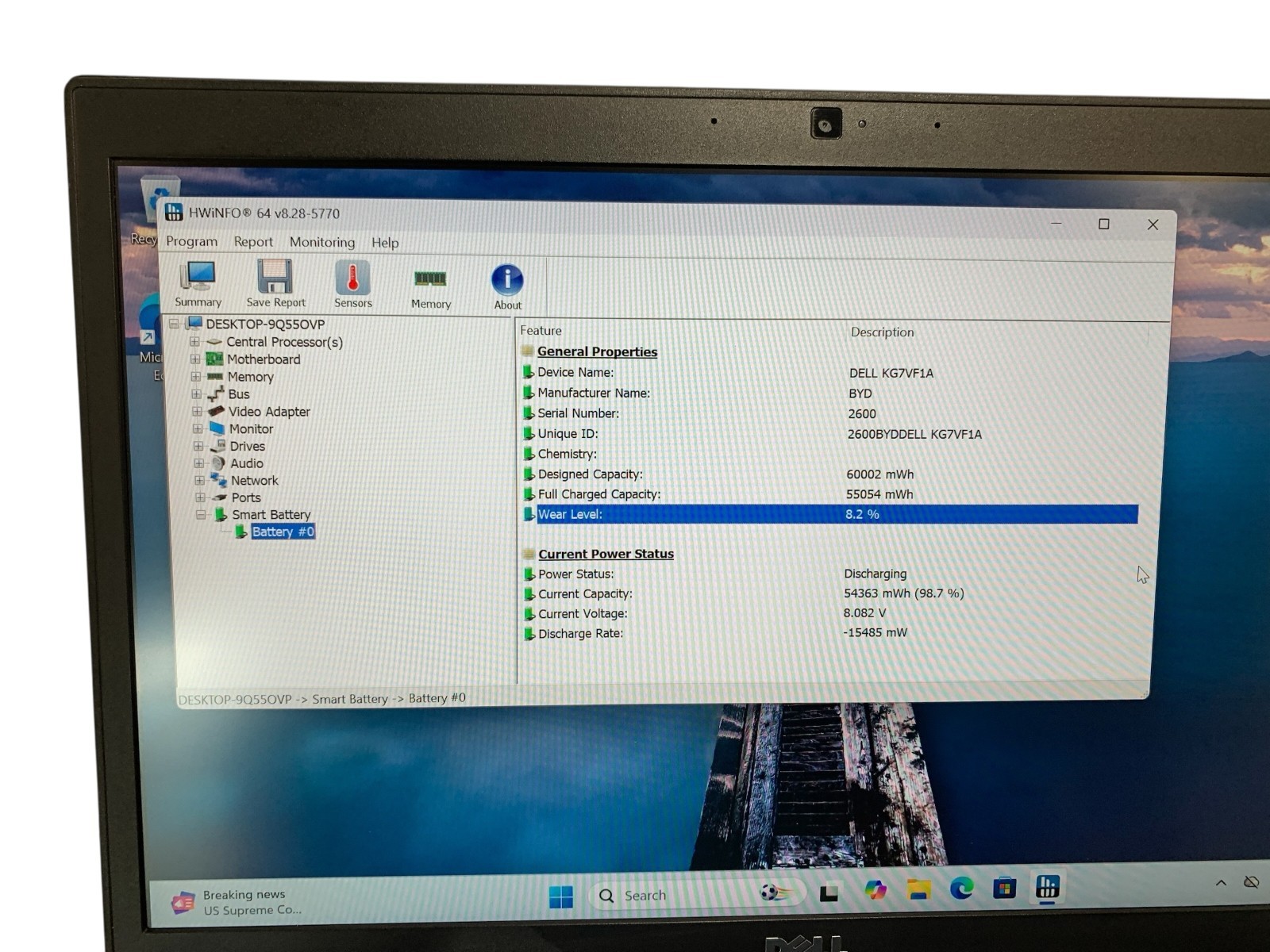This screenshot has width=1270, height=952.
Task: Click the DELL KG7VF1A value
Action: tap(891, 373)
